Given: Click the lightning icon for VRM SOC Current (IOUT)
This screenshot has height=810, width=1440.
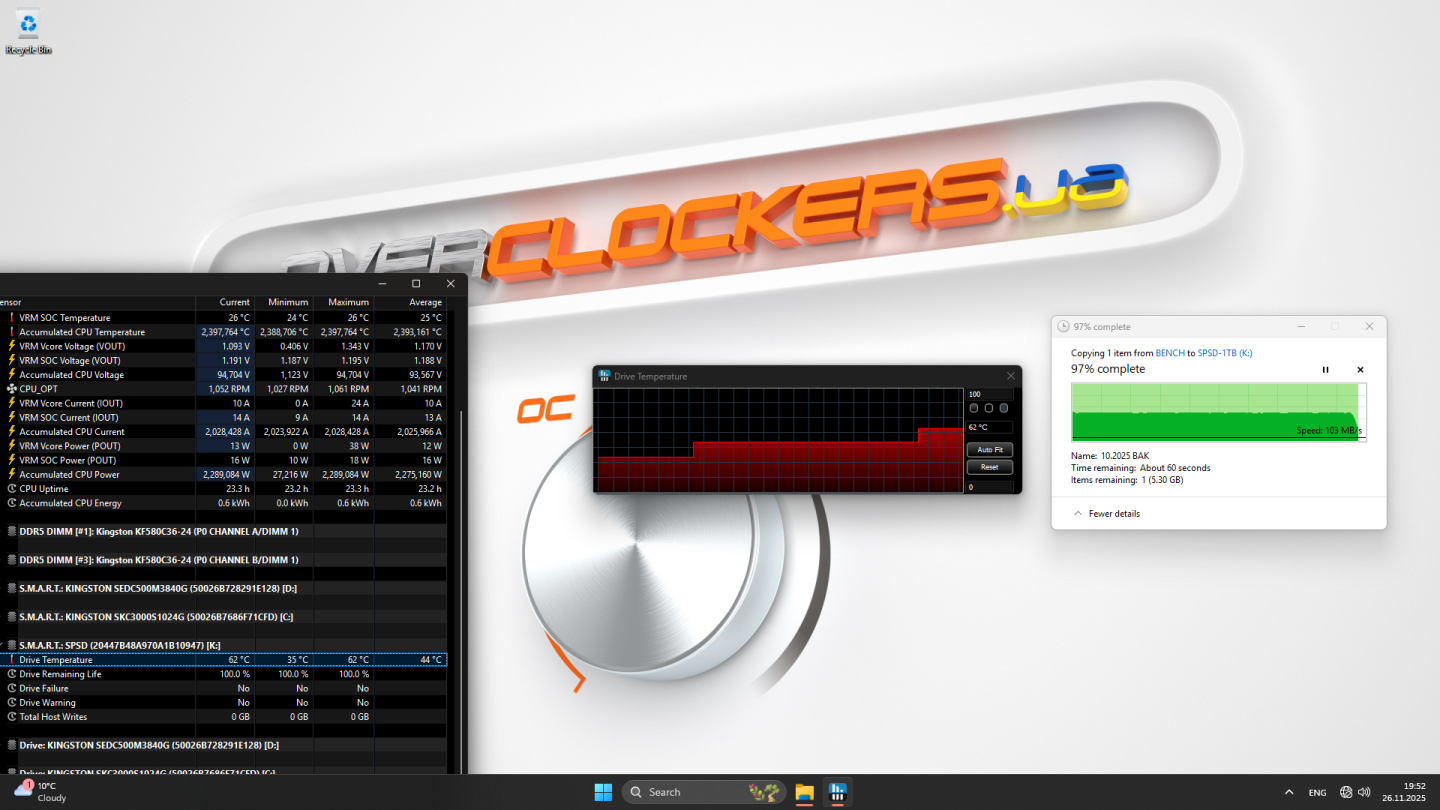Looking at the screenshot, I should click(12, 417).
